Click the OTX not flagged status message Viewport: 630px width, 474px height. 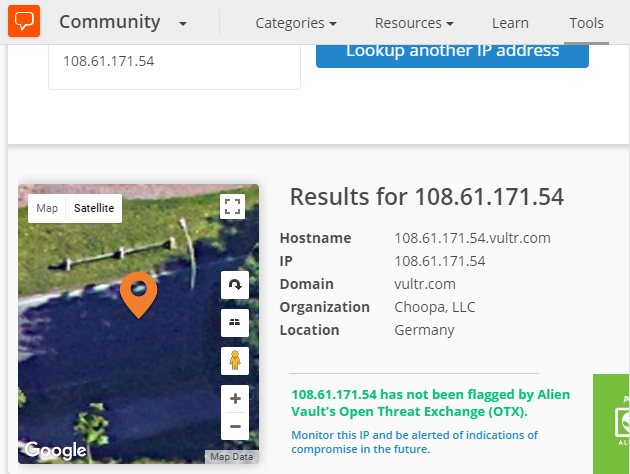pyautogui.click(x=430, y=403)
